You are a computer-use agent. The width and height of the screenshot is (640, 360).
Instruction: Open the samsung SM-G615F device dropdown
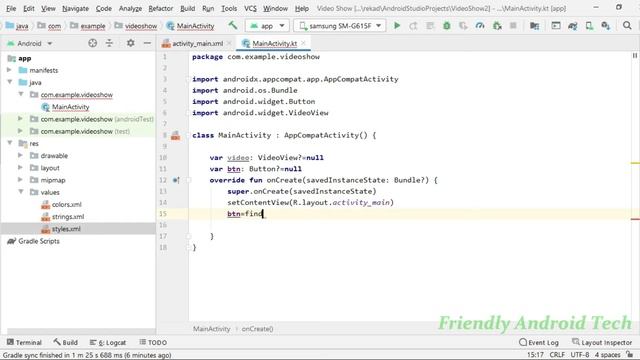click(340, 26)
